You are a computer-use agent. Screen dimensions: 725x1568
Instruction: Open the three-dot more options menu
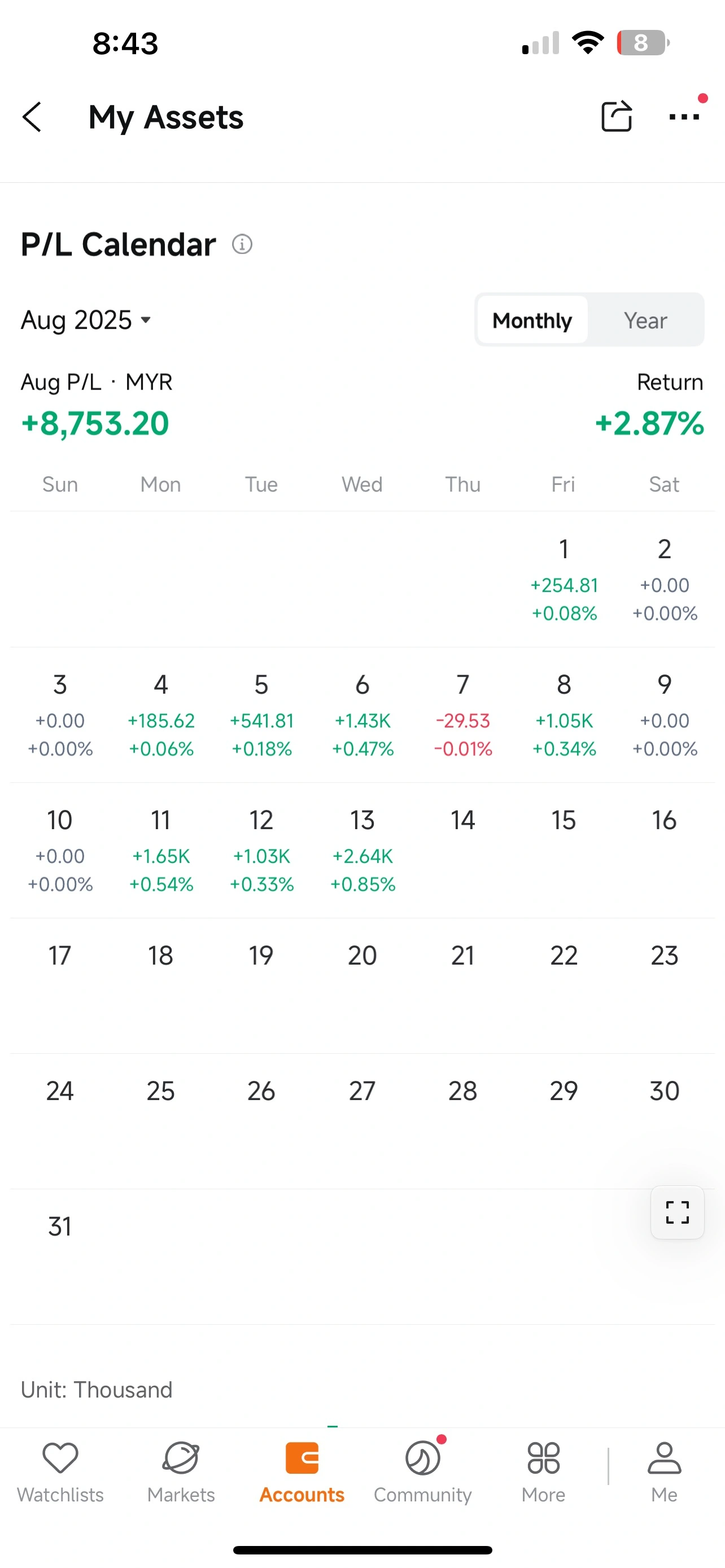click(684, 116)
